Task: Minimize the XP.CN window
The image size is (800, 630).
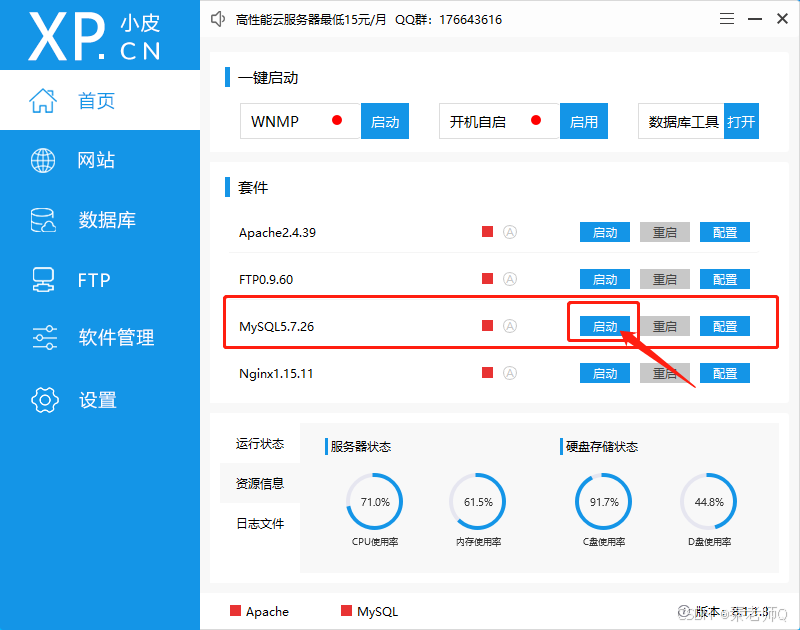Action: 755,19
